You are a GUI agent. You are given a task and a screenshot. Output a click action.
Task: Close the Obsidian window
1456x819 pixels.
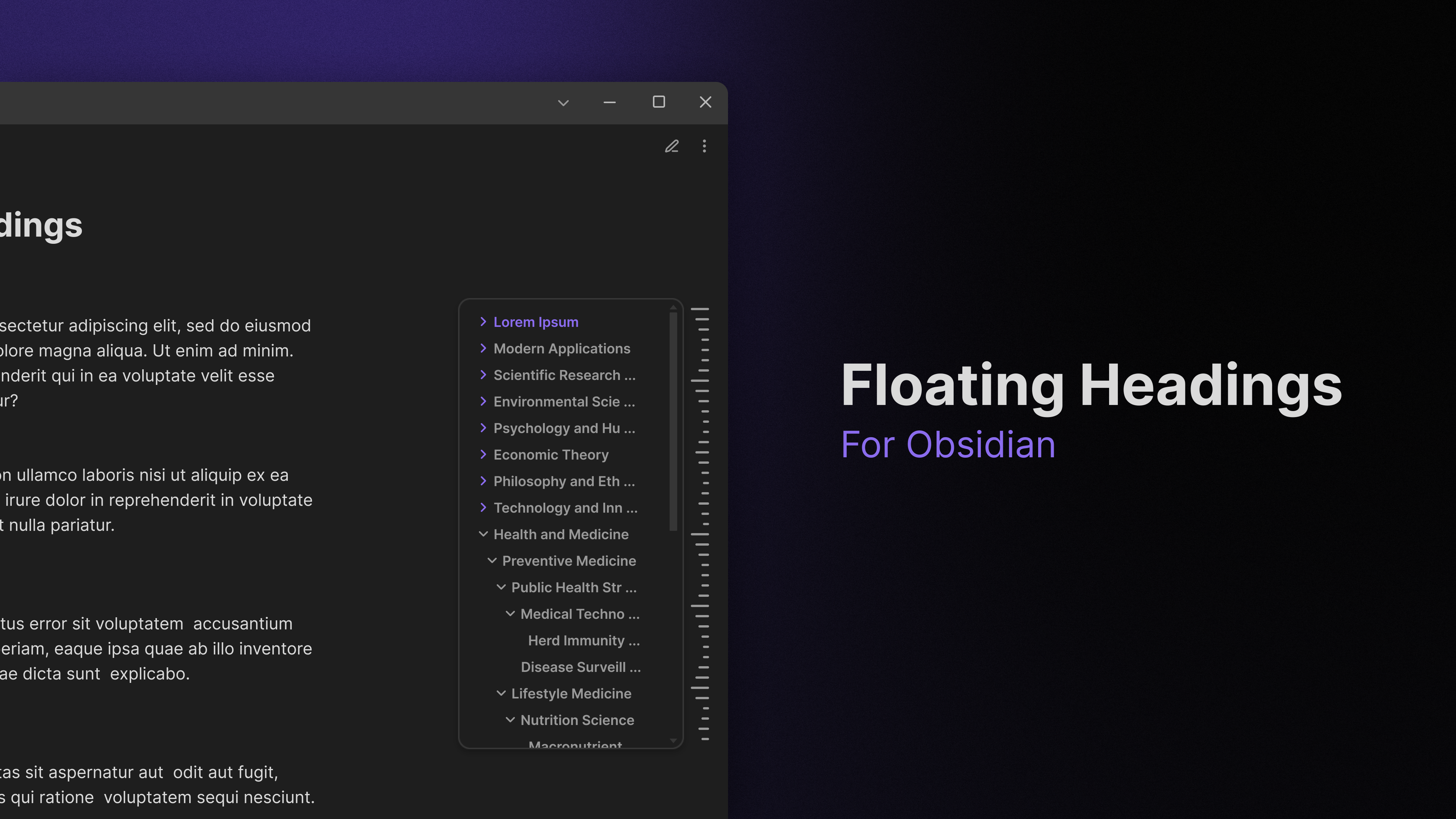pyautogui.click(x=705, y=102)
